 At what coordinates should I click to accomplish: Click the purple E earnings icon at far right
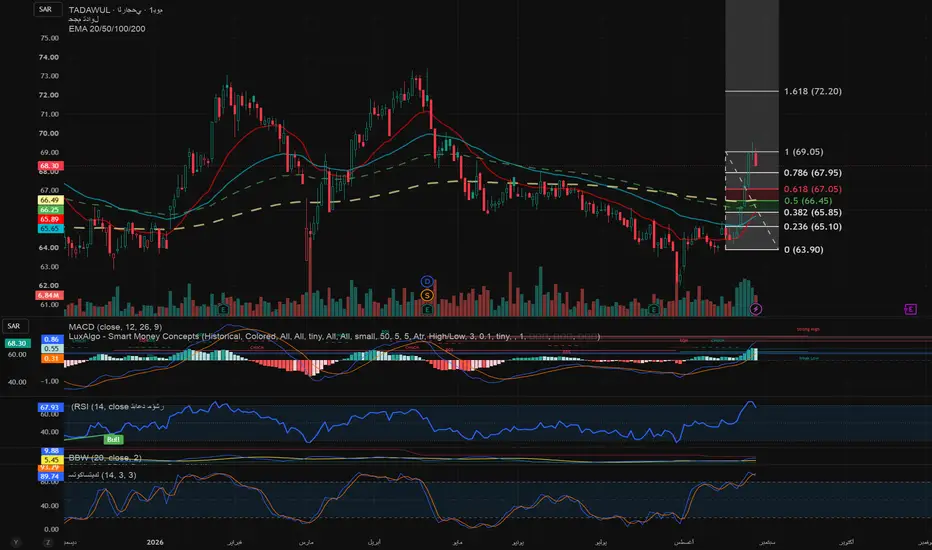click(x=911, y=309)
